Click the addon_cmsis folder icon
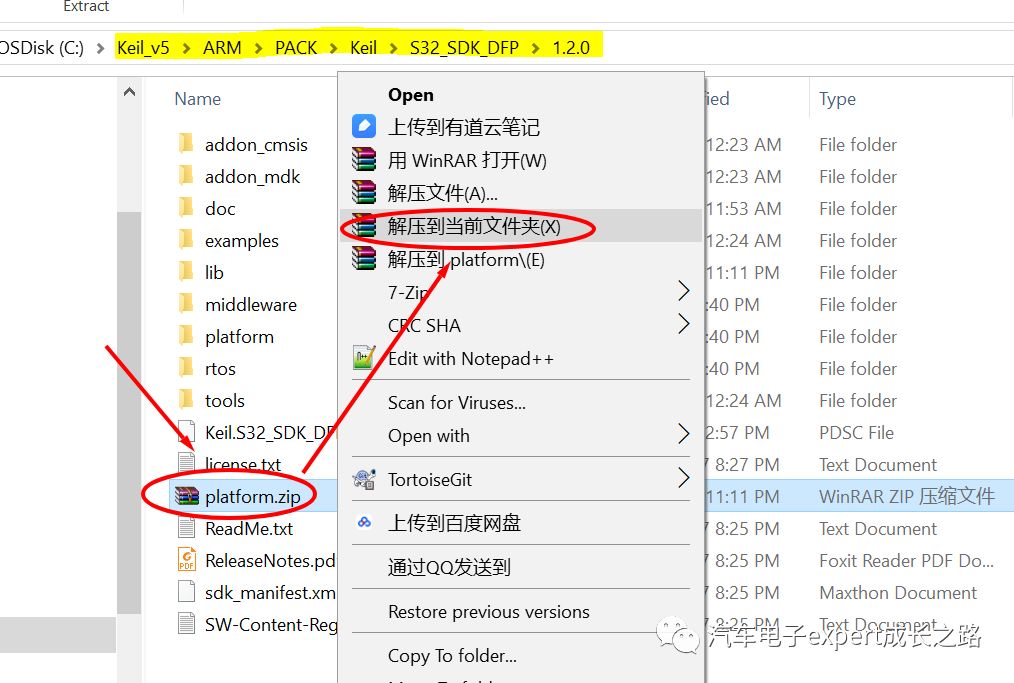 pos(186,143)
